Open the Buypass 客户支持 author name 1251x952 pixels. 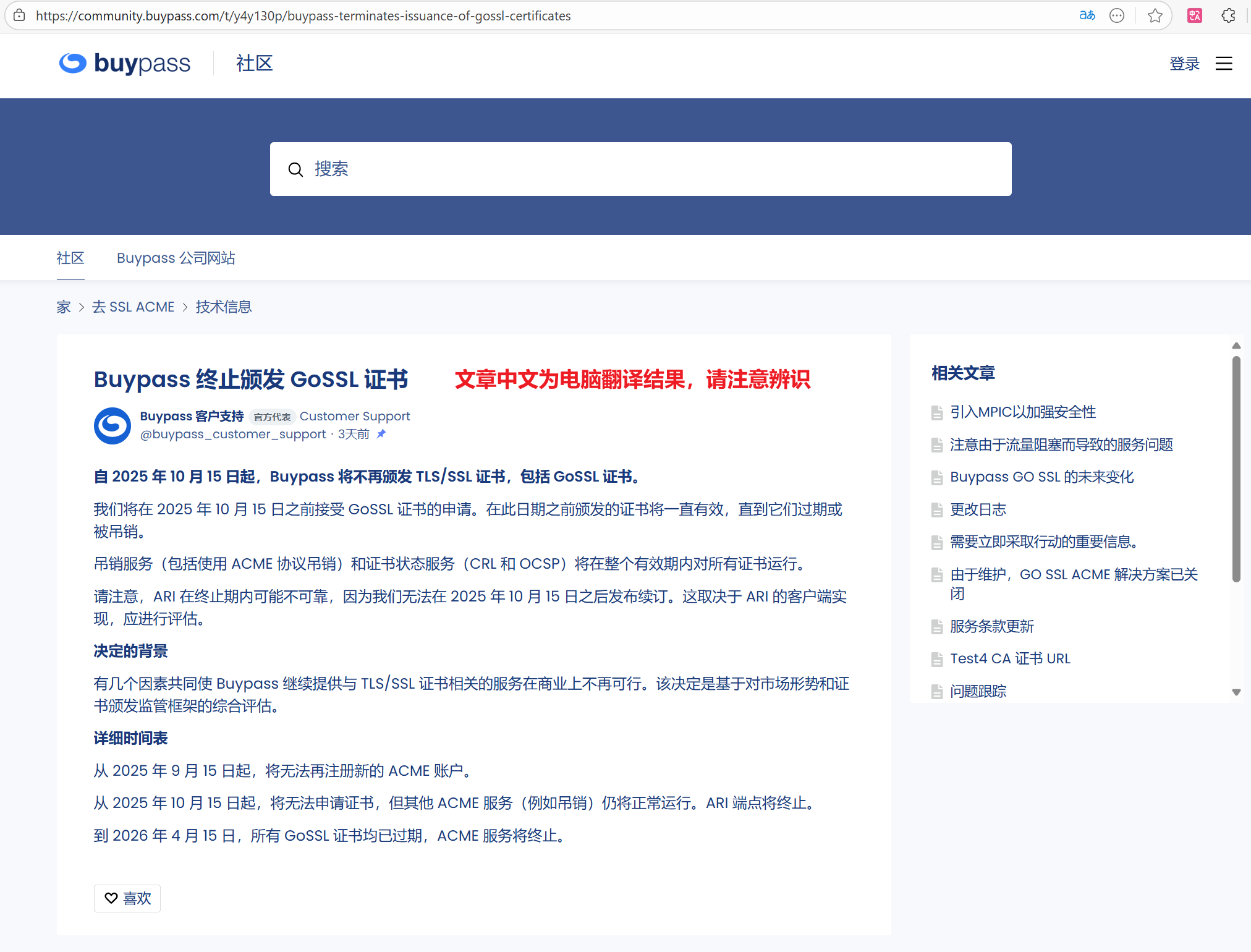192,416
